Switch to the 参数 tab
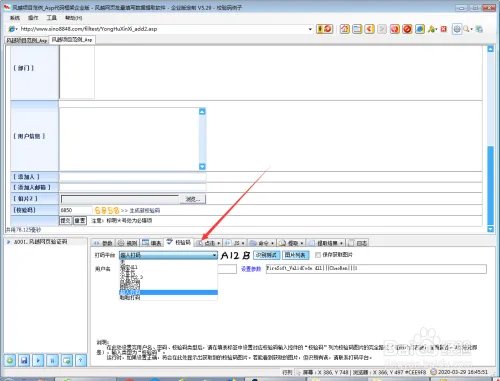The width and height of the screenshot is (500, 381). click(103, 243)
